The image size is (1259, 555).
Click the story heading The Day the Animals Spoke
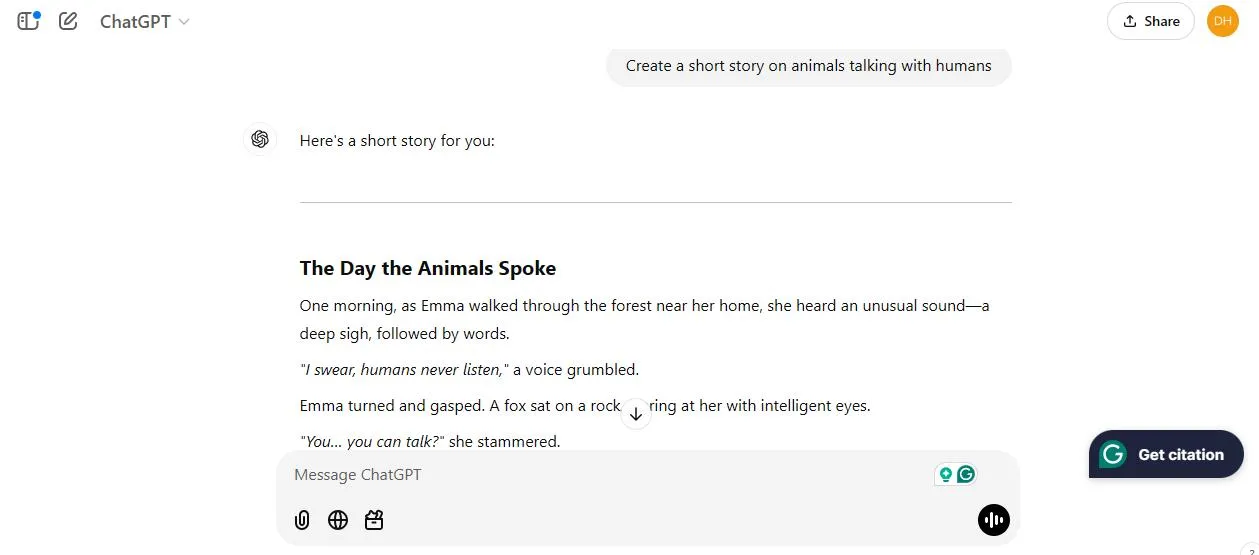pyautogui.click(x=427, y=268)
